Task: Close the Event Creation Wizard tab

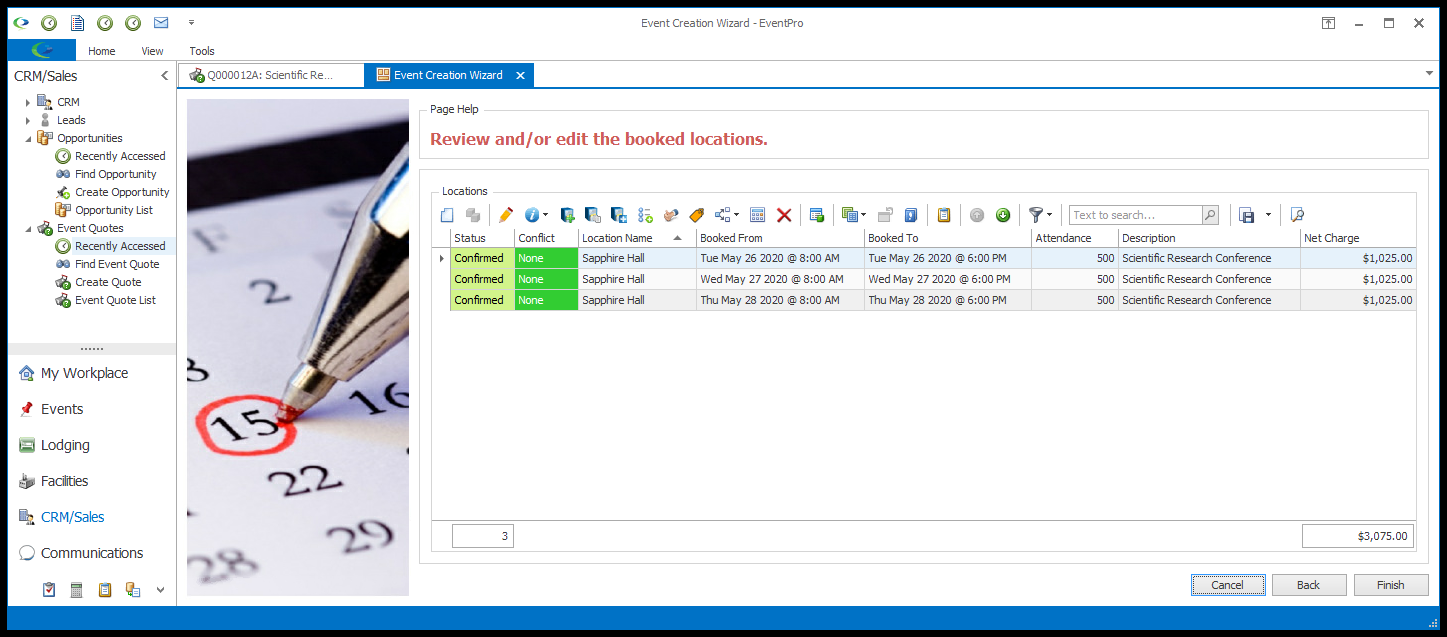Action: click(521, 75)
